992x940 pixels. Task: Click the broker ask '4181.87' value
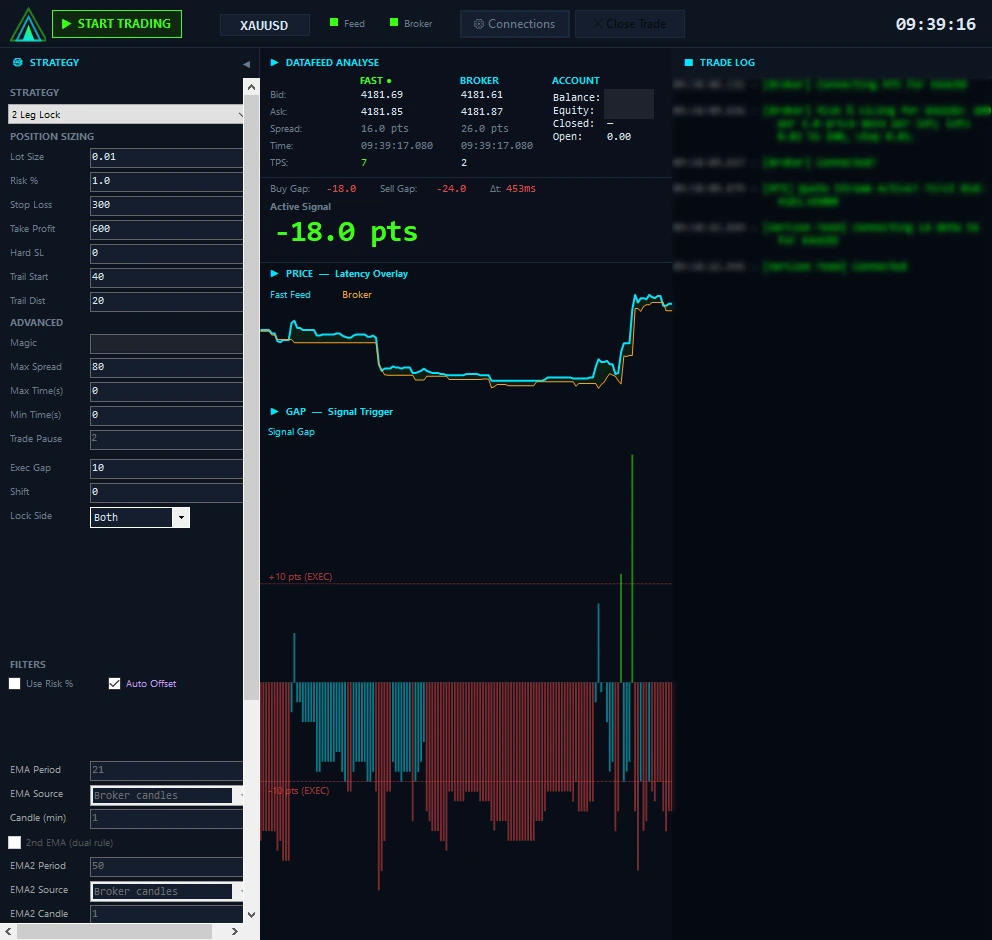click(x=481, y=112)
